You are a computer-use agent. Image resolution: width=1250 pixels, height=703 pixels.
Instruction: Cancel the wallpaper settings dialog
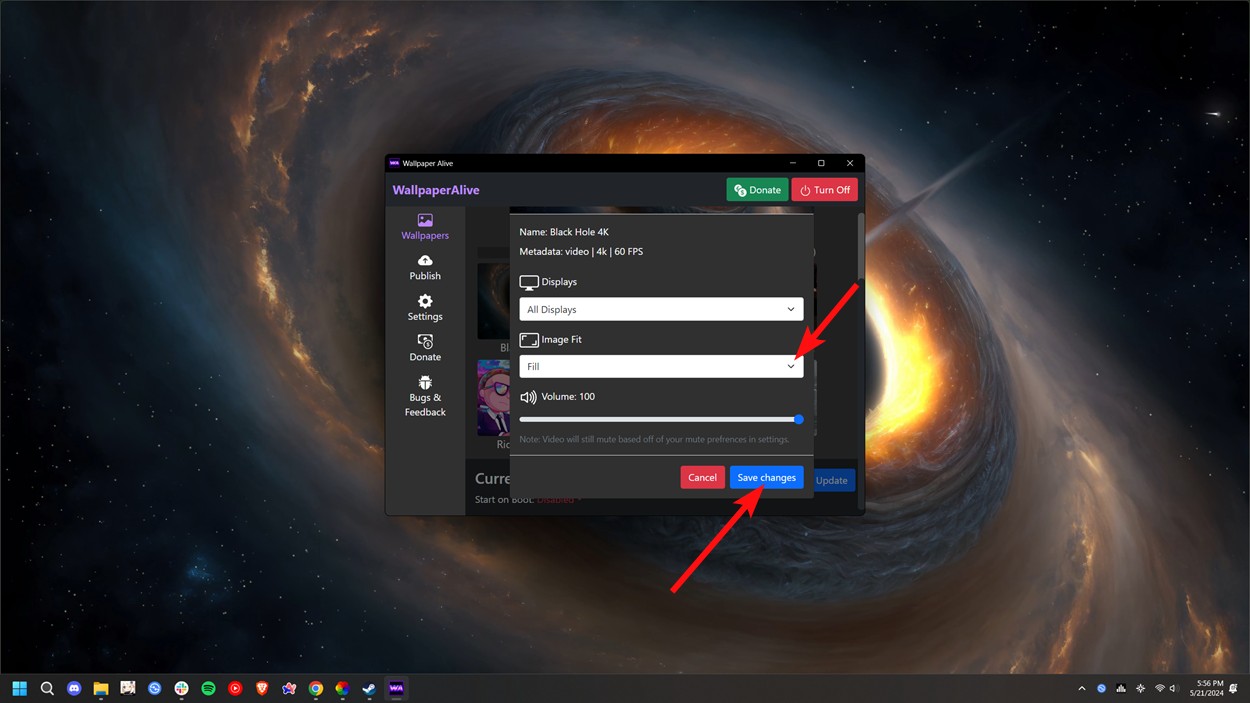702,477
